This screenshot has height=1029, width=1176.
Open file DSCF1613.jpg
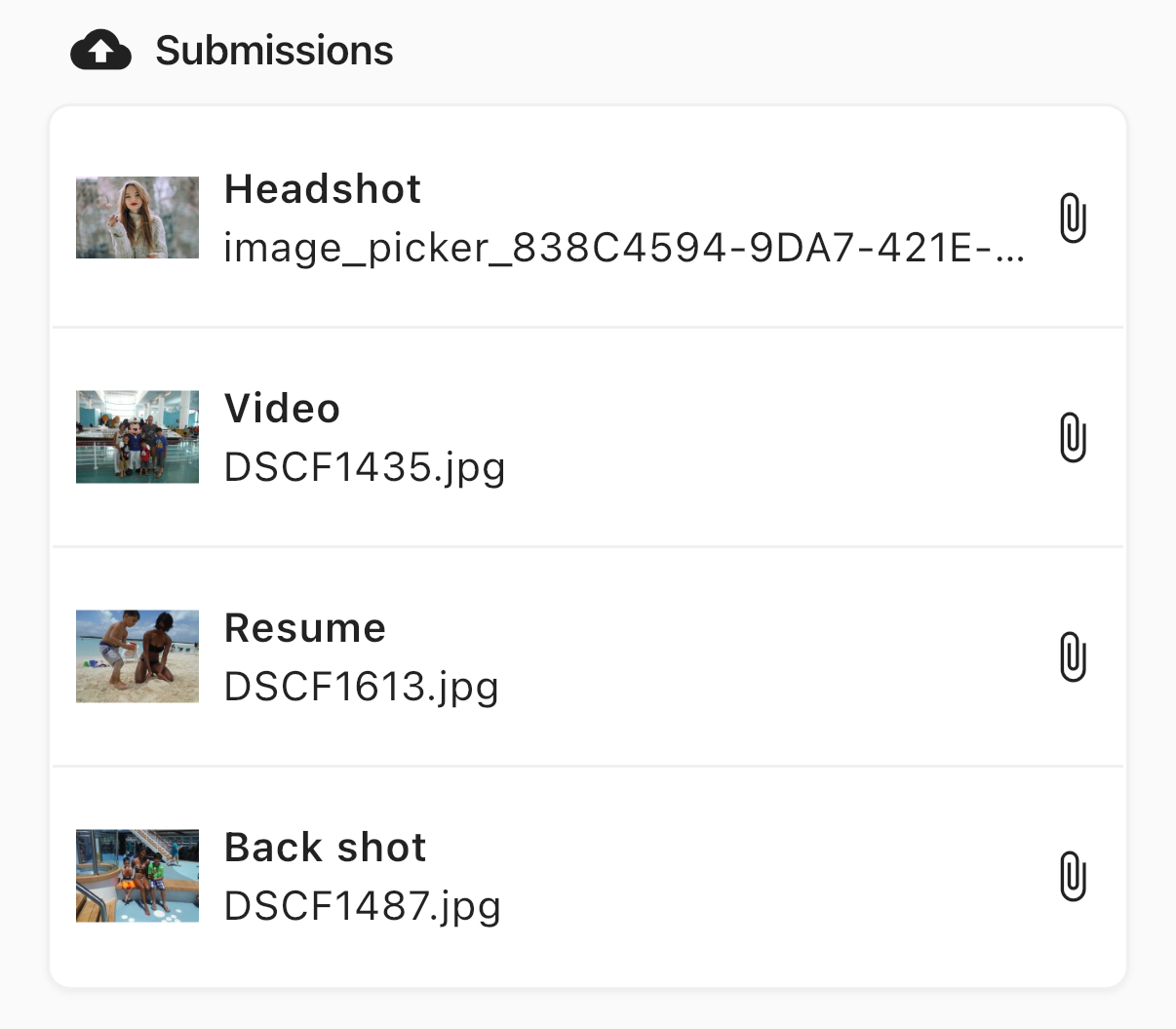click(362, 688)
